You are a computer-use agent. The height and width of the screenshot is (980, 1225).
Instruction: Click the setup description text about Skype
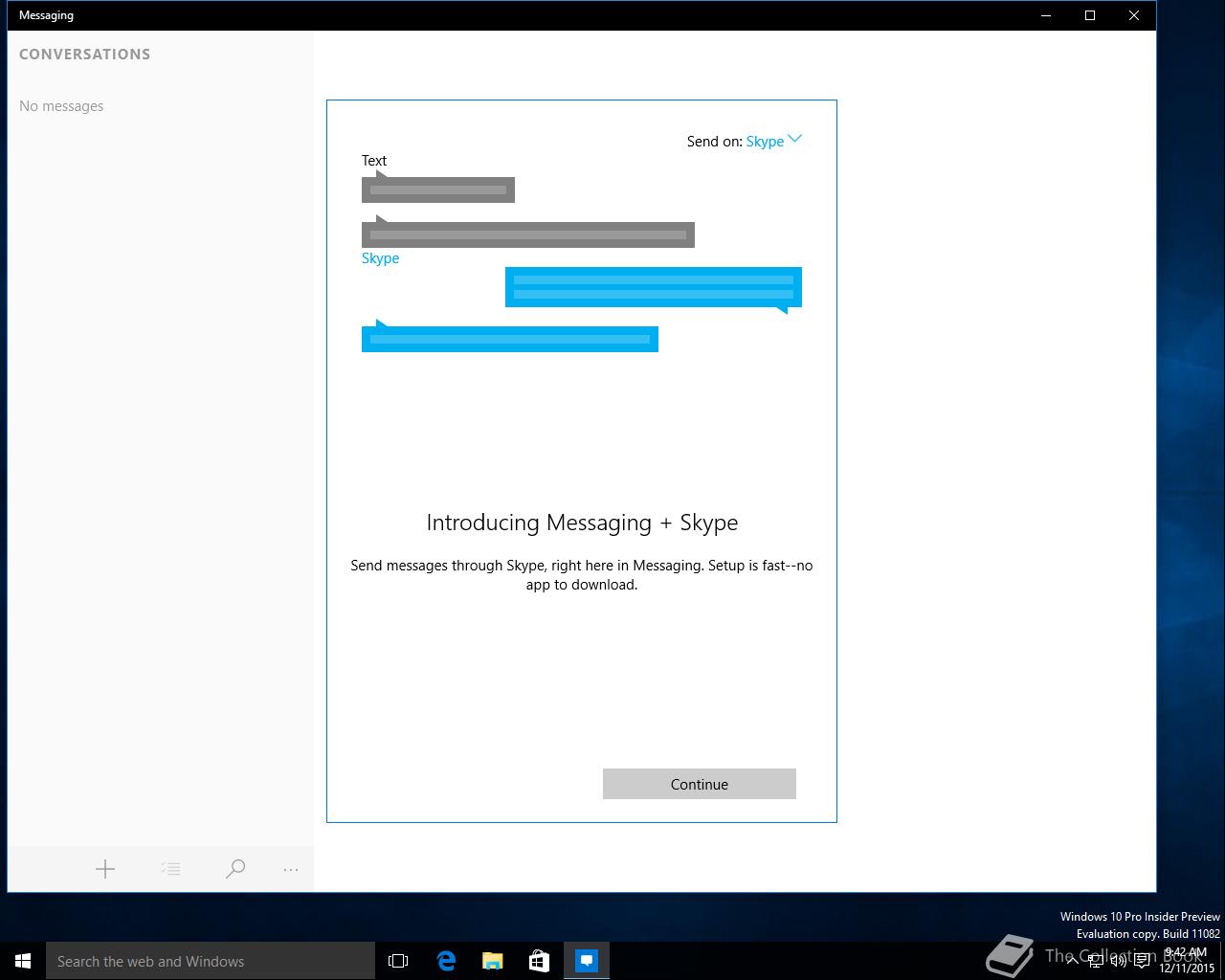tap(582, 575)
